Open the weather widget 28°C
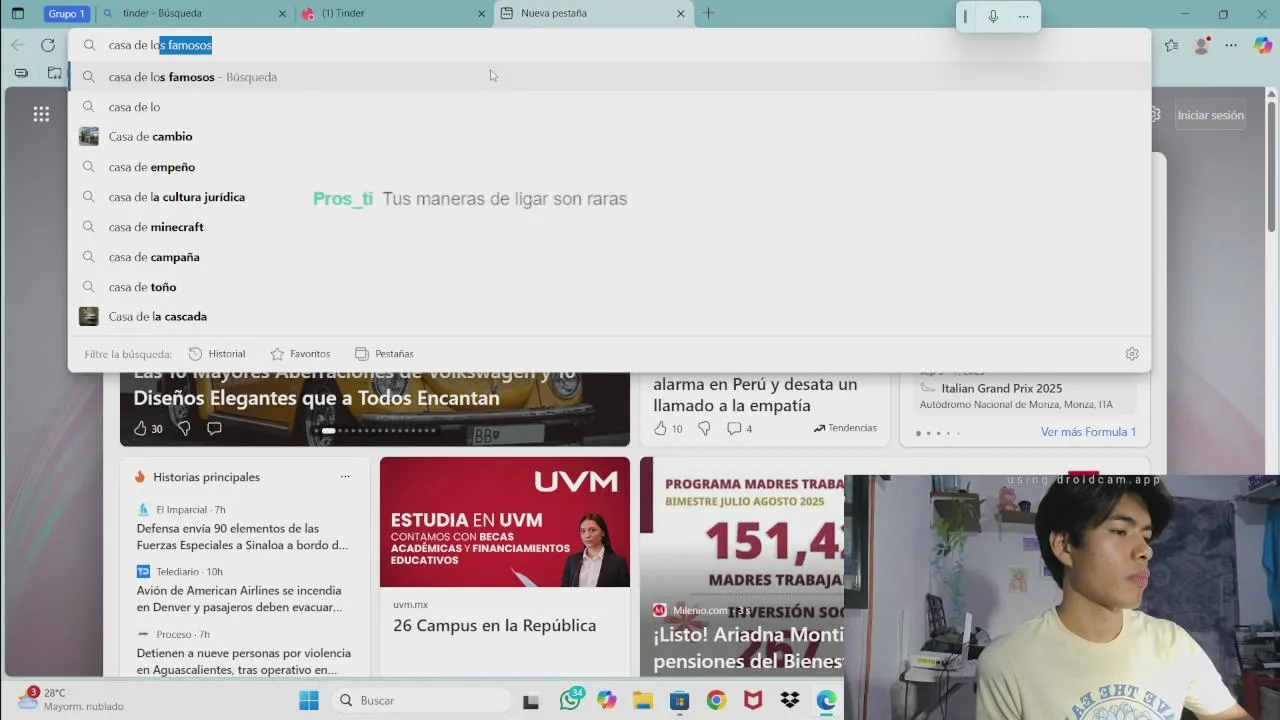 pyautogui.click(x=70, y=699)
